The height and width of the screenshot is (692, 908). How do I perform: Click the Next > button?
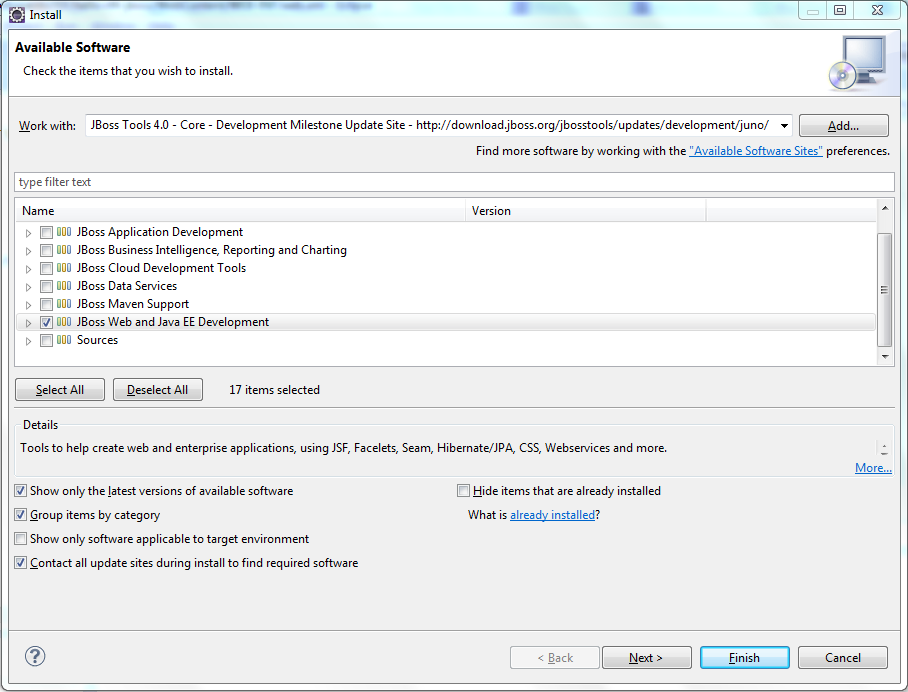[646, 658]
